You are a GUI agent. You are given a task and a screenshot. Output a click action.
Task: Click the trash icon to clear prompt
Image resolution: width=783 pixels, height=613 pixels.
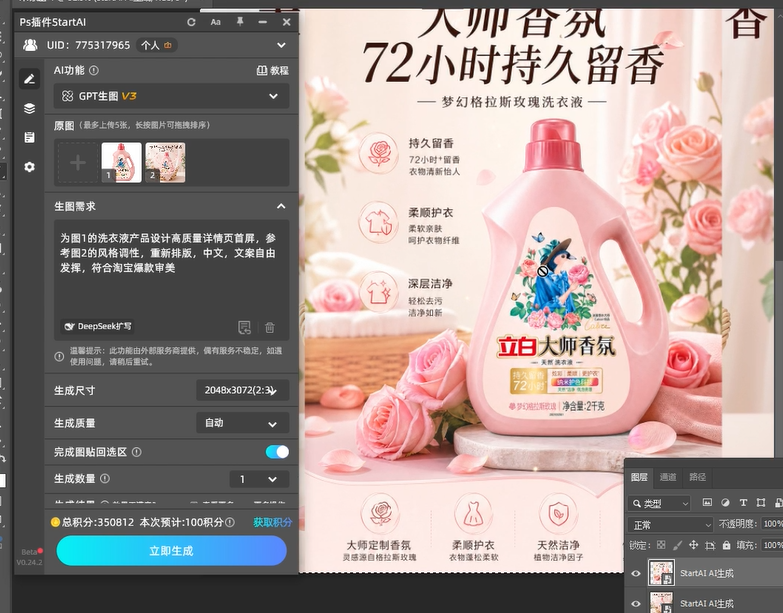click(270, 327)
